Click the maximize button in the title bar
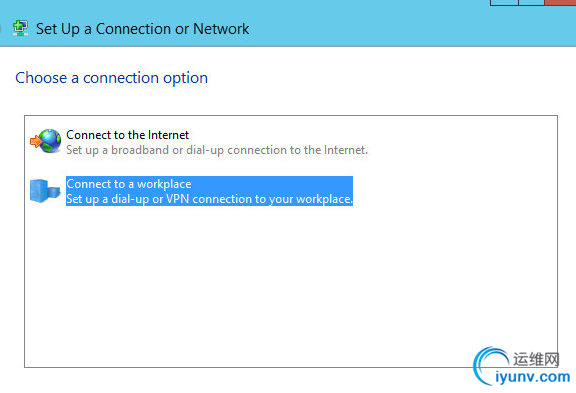The height and width of the screenshot is (393, 576). (x=531, y=2)
